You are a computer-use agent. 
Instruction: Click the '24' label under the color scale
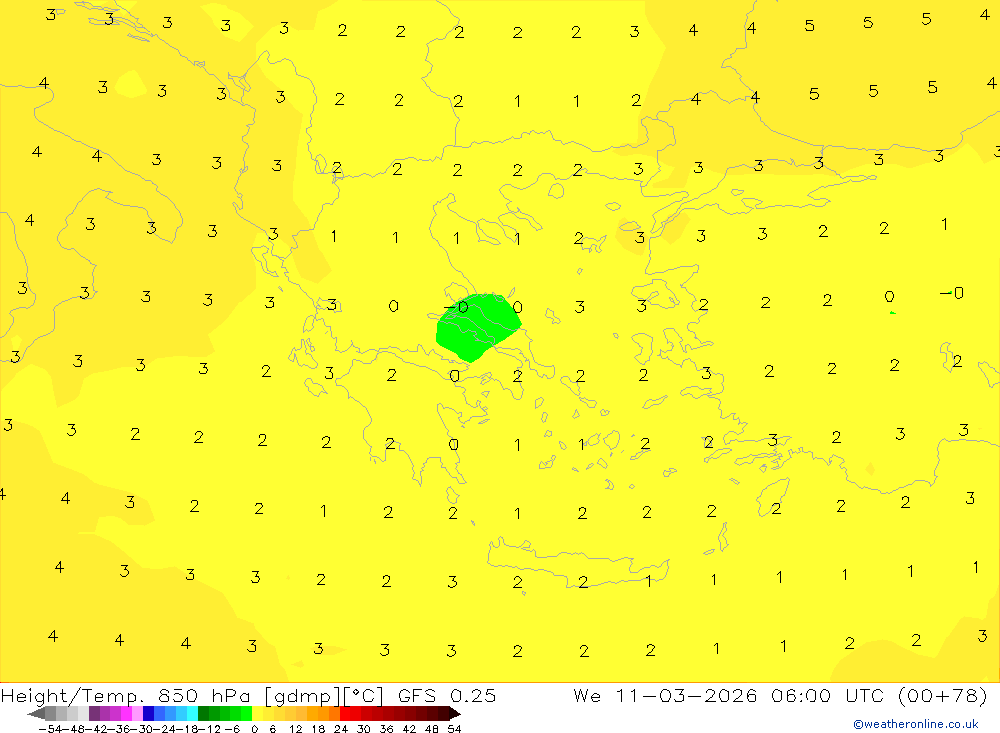click(x=341, y=729)
